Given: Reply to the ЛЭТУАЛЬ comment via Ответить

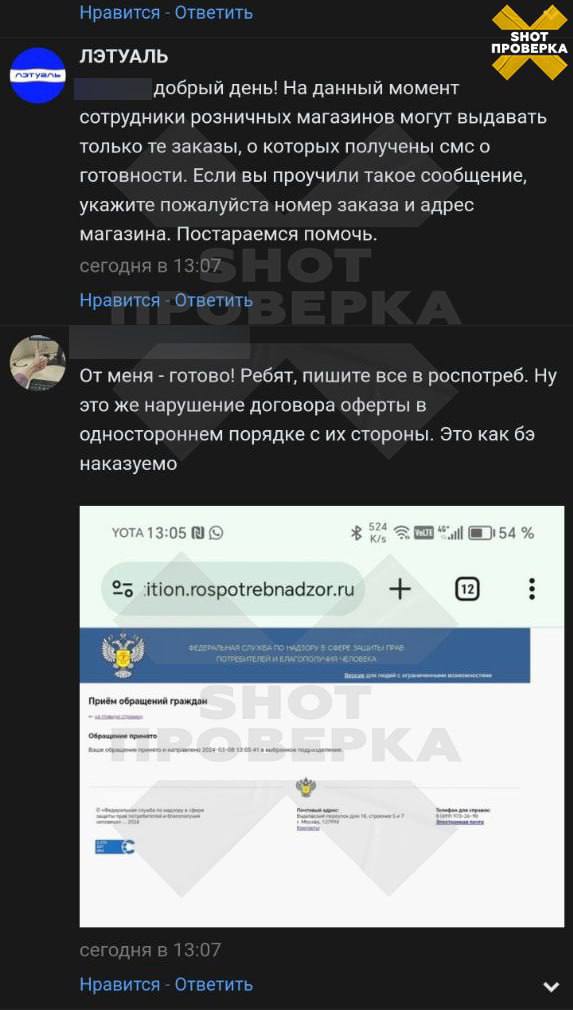Looking at the screenshot, I should click(x=214, y=300).
